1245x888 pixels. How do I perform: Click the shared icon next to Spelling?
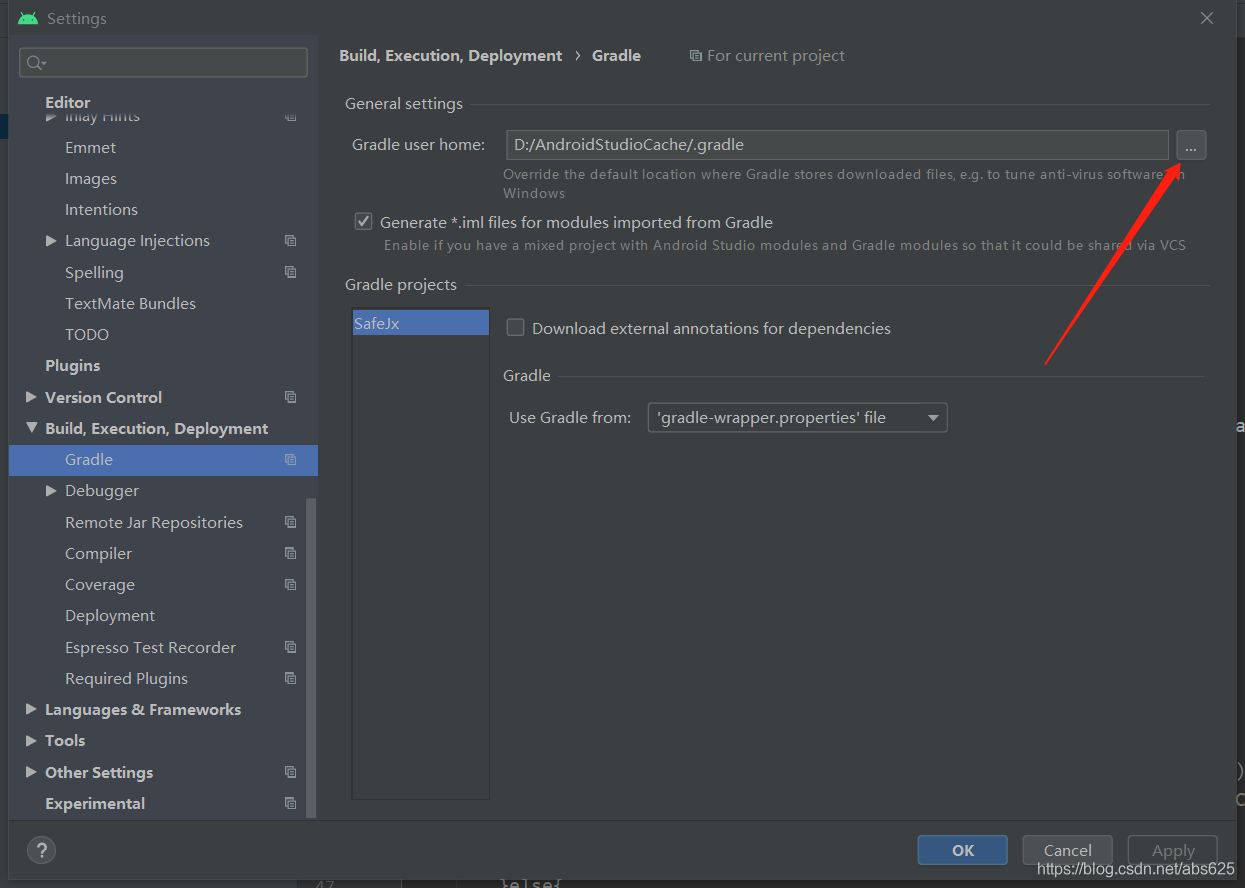pos(290,271)
